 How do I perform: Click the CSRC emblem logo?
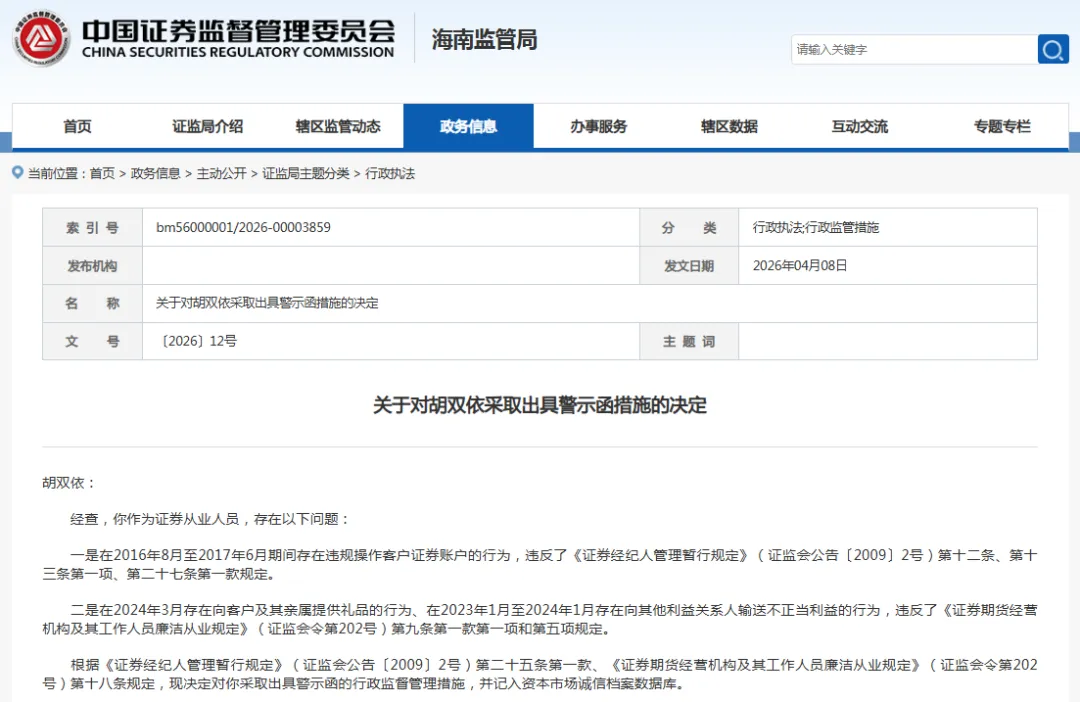(x=41, y=40)
